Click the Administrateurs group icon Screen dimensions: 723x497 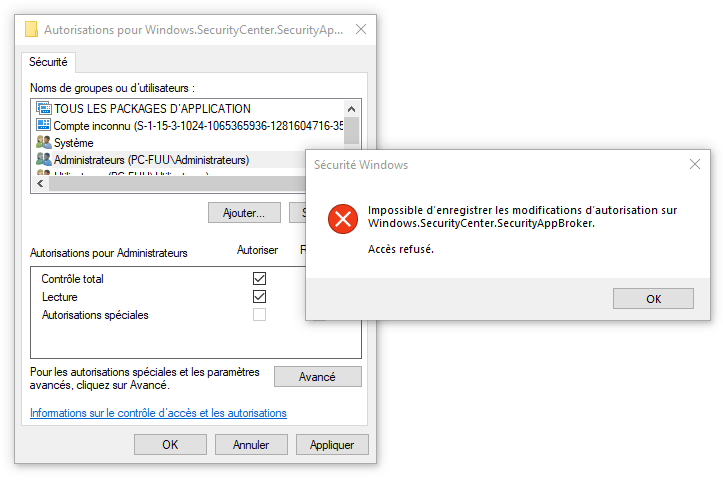point(44,159)
